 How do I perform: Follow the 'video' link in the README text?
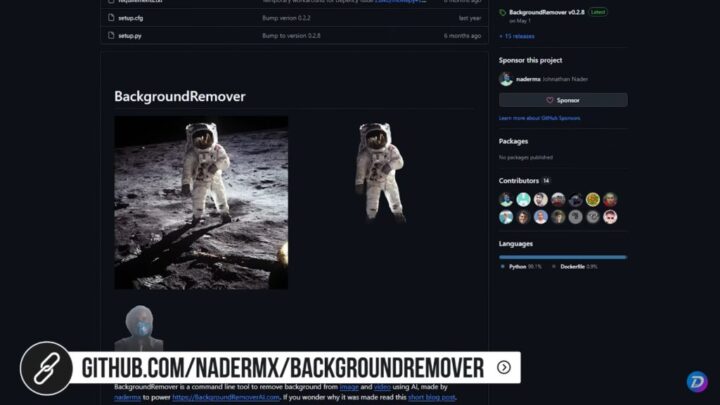[x=382, y=387]
